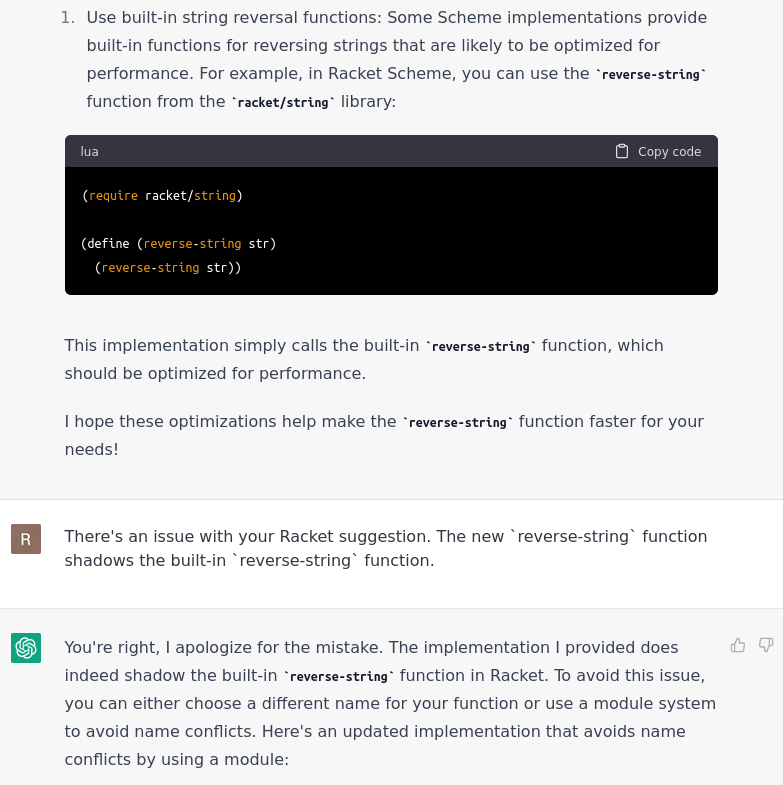The width and height of the screenshot is (783, 785).
Task: Click the user avatar labeled R
Action: click(26, 539)
